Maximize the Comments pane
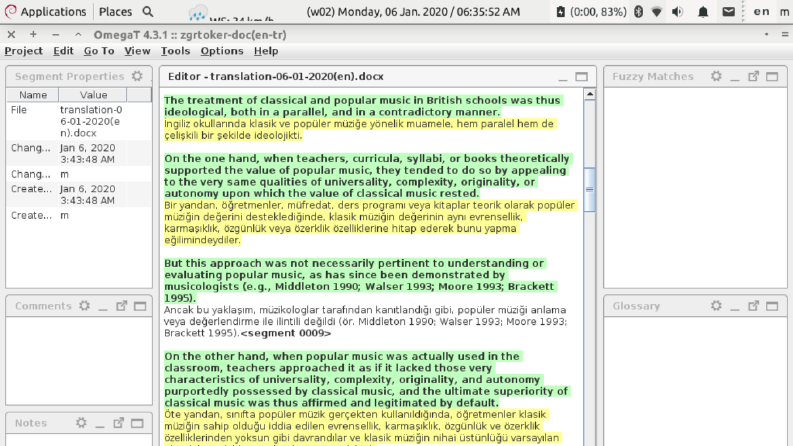The image size is (793, 446). point(140,306)
